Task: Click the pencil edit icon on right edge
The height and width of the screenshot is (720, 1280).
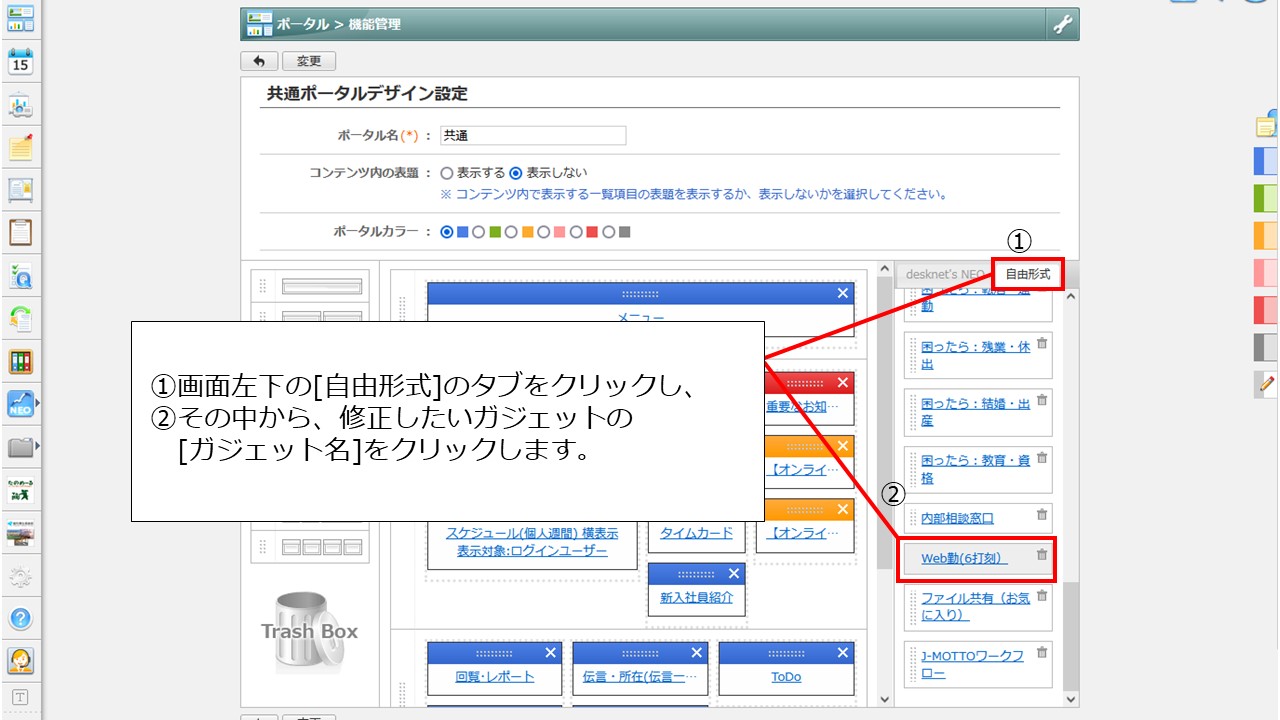Action: [1267, 382]
